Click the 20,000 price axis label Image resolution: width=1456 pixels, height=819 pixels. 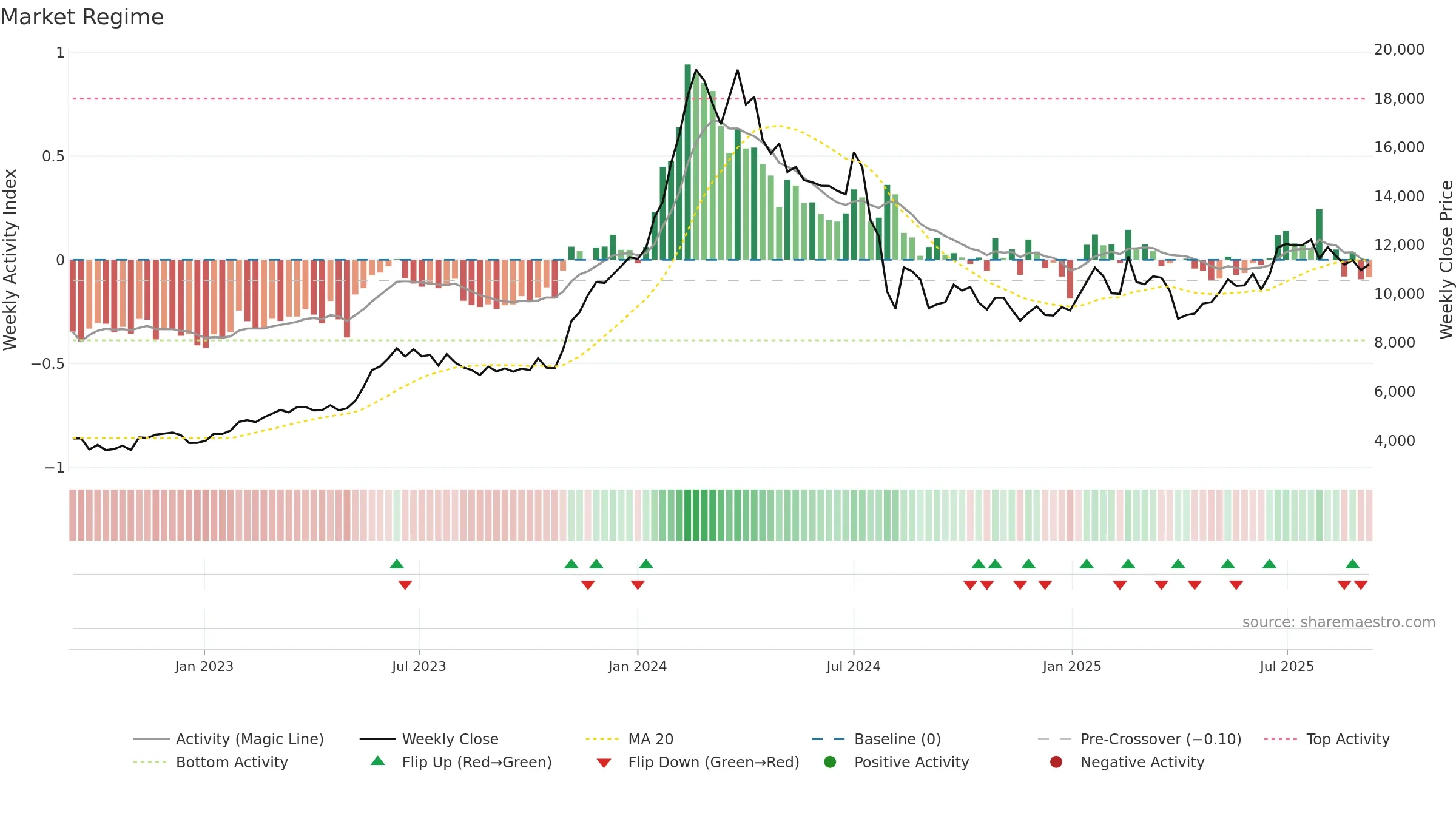pyautogui.click(x=1399, y=50)
